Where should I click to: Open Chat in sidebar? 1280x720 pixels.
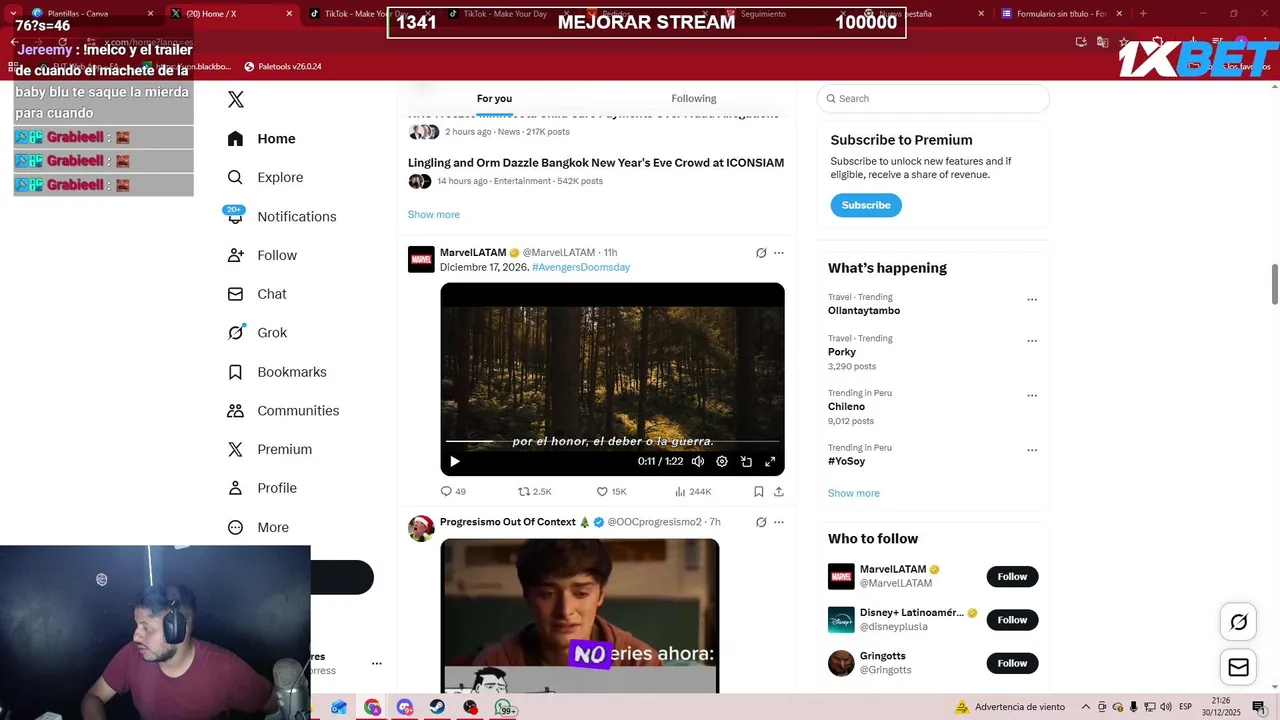pyautogui.click(x=256, y=294)
